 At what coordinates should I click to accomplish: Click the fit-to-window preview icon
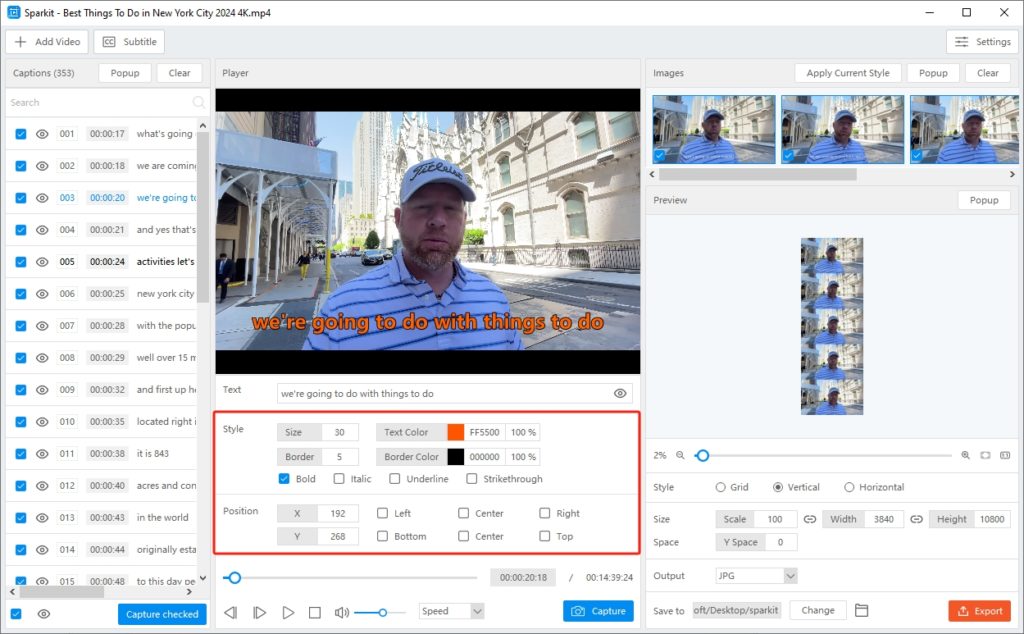[x=985, y=455]
